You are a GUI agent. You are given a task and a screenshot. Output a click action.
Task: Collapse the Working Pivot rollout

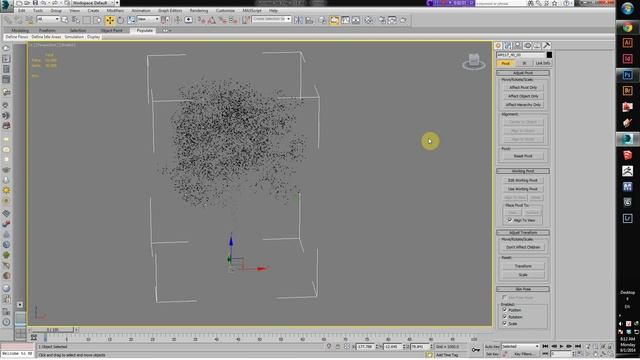523,171
